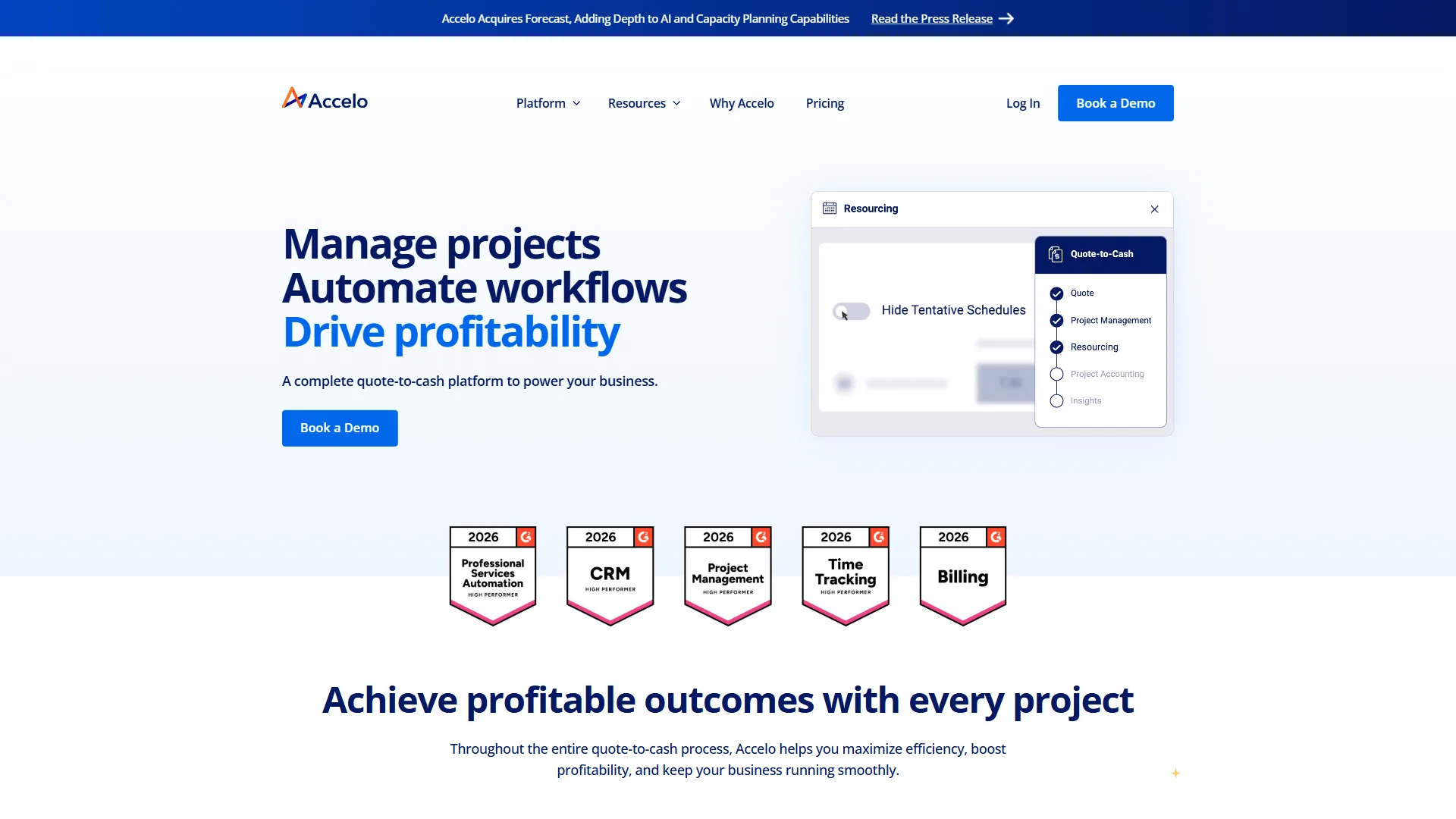Click the G2 logo on Billing badge

tap(996, 537)
